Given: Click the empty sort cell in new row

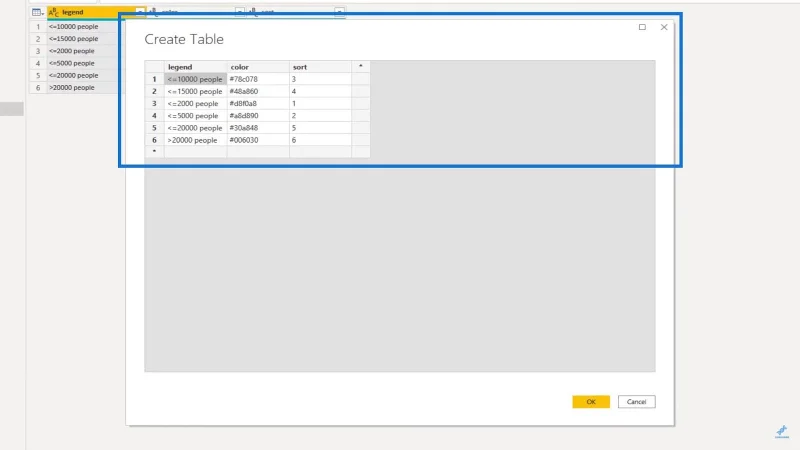Looking at the screenshot, I should click(320, 152).
